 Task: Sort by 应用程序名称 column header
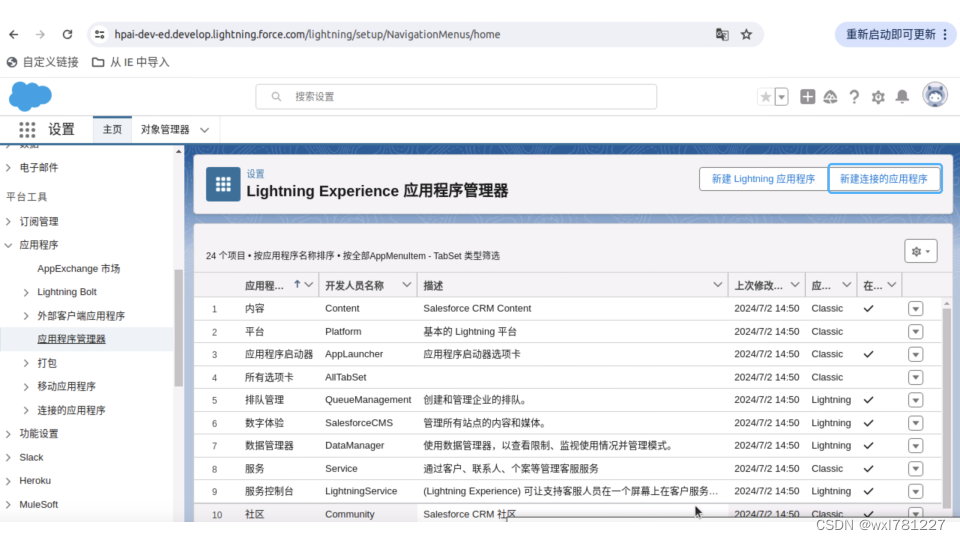pos(264,285)
